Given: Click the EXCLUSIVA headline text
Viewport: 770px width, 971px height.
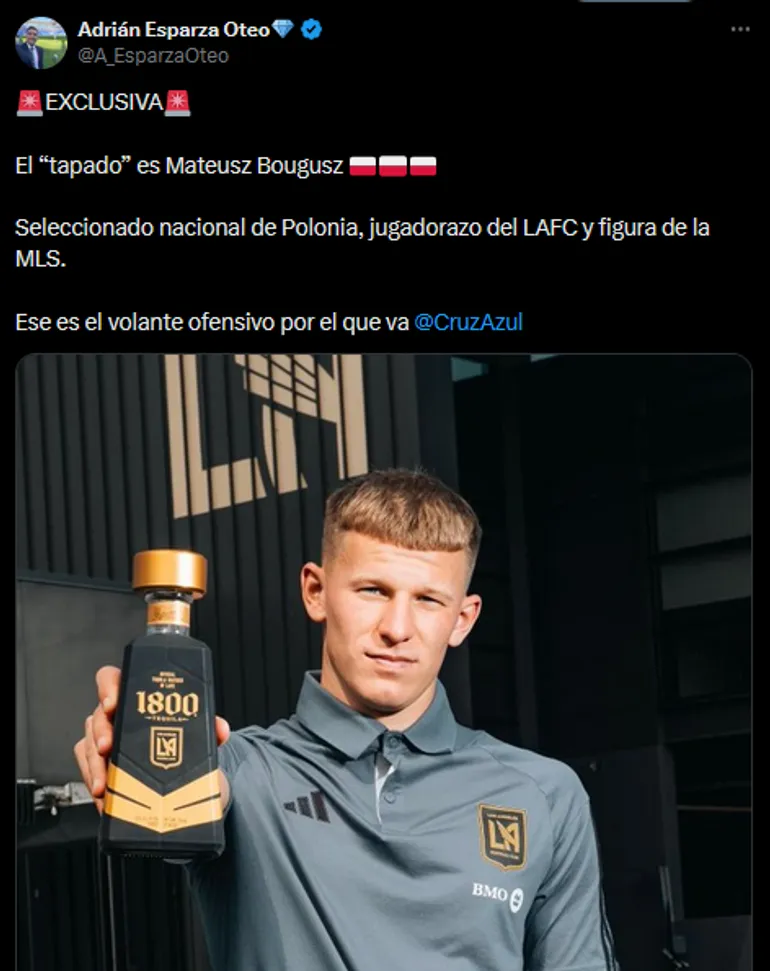Looking at the screenshot, I should pyautogui.click(x=103, y=102).
